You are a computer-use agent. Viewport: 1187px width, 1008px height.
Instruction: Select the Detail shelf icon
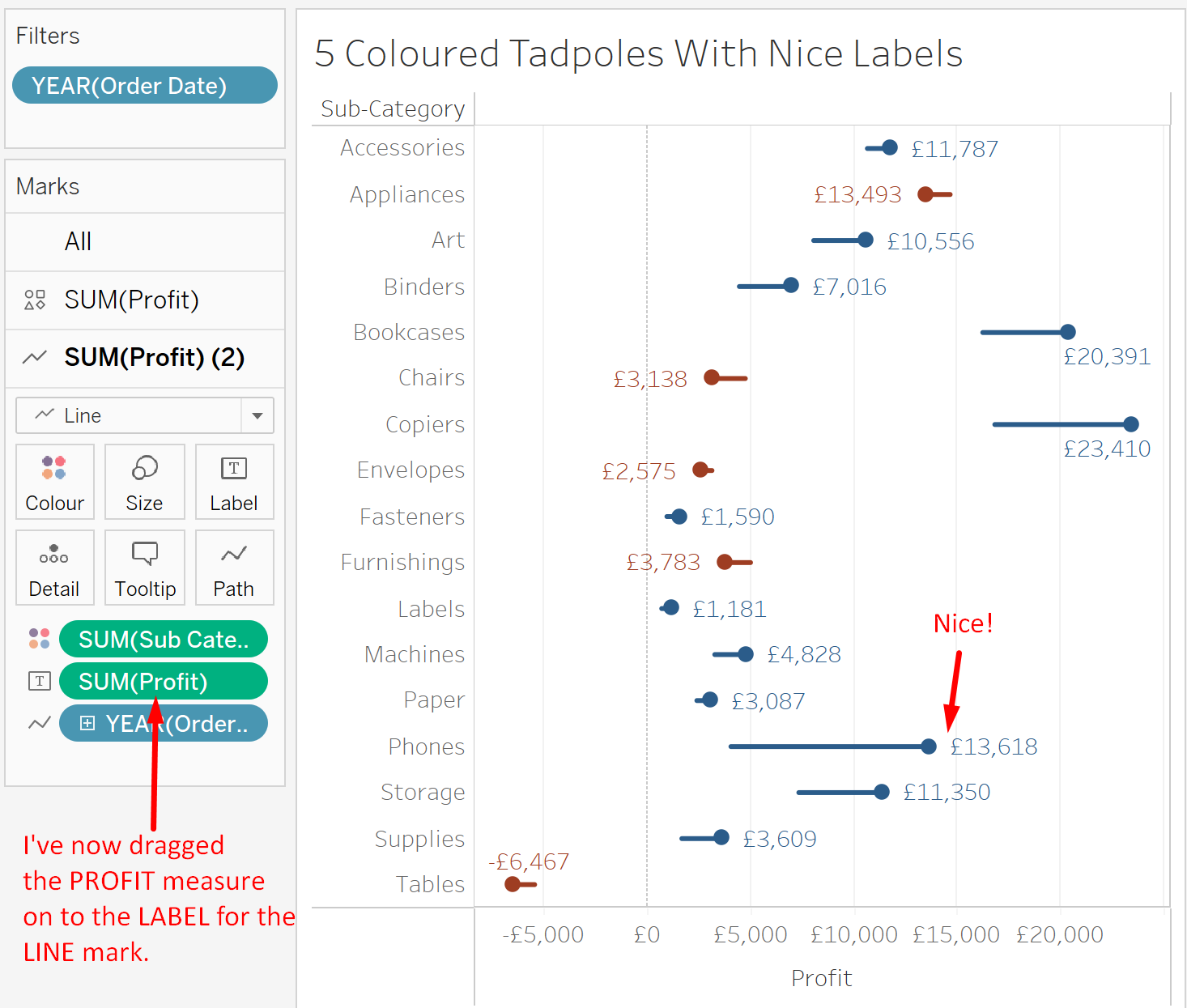(x=54, y=567)
